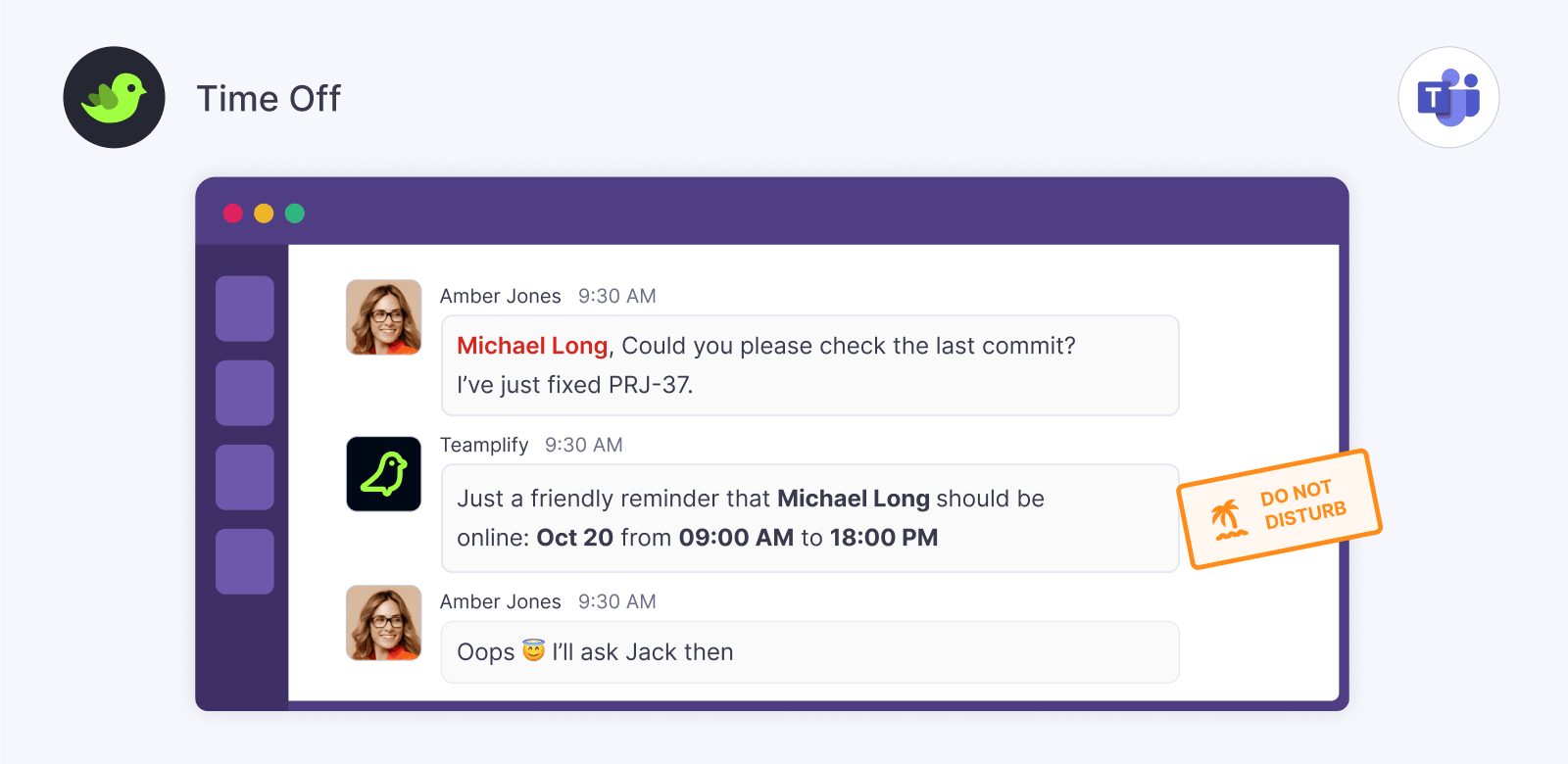Click Amber Jones's avatar in last message
Viewport: 1568px width, 764px height.
coord(383,623)
